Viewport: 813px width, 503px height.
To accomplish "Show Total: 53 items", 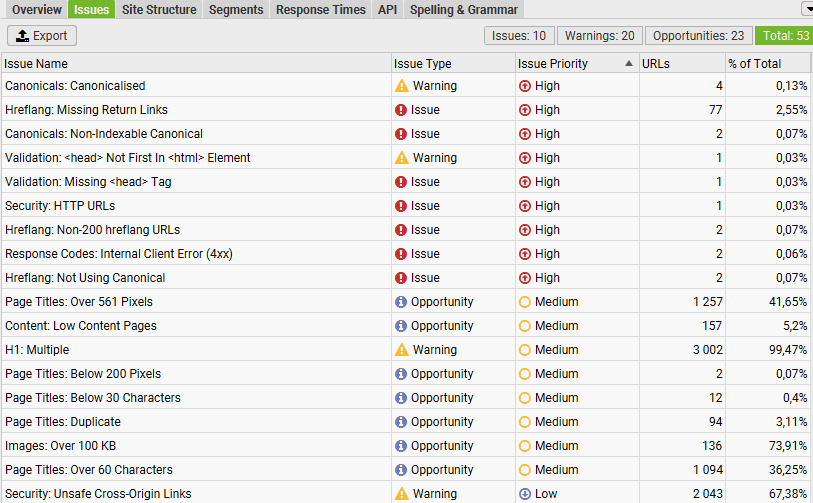I will coord(785,36).
